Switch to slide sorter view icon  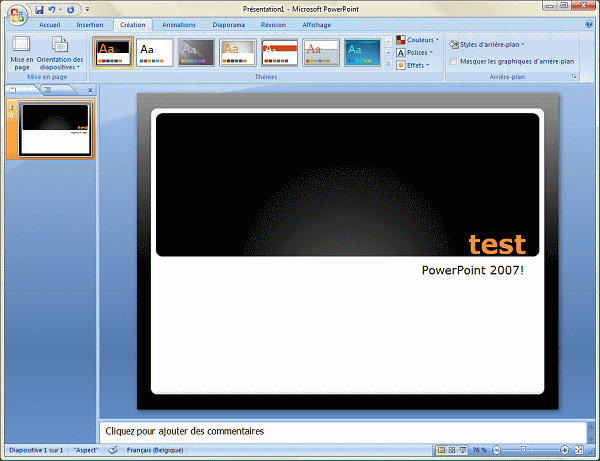[451, 451]
